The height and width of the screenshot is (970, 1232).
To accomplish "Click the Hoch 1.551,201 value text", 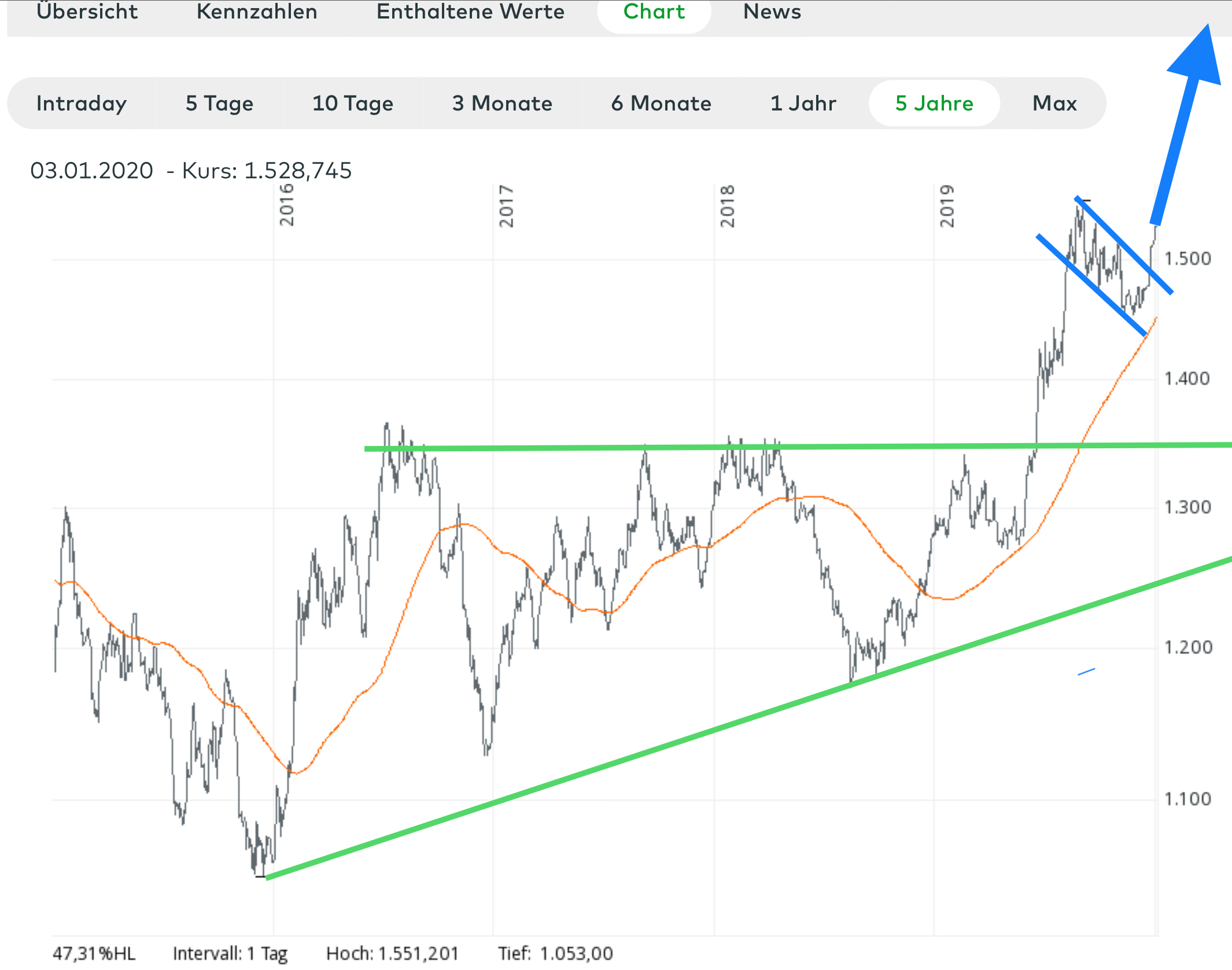I will pos(392,953).
